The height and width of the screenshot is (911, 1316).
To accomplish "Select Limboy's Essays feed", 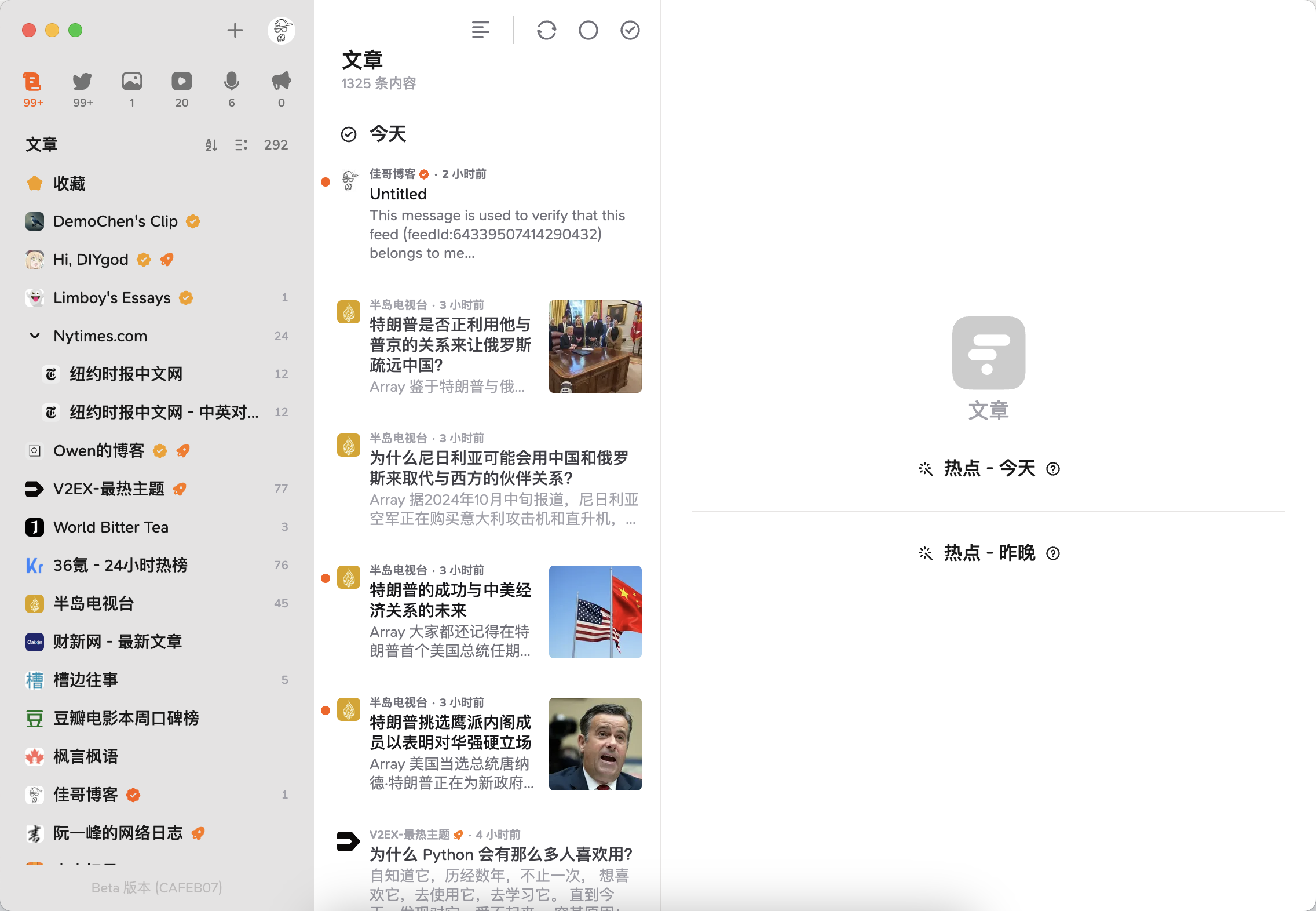I will tap(156, 298).
